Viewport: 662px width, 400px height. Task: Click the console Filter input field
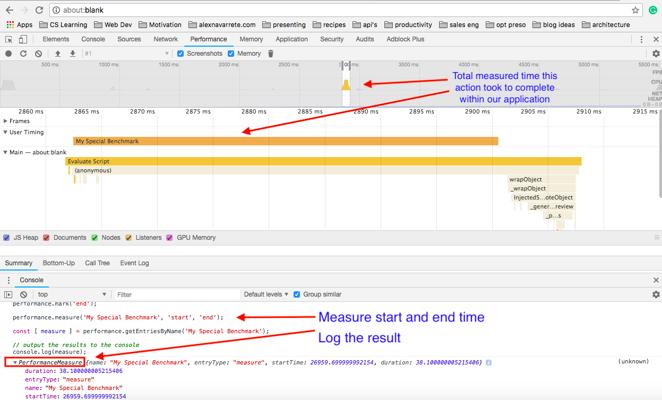coord(170,295)
